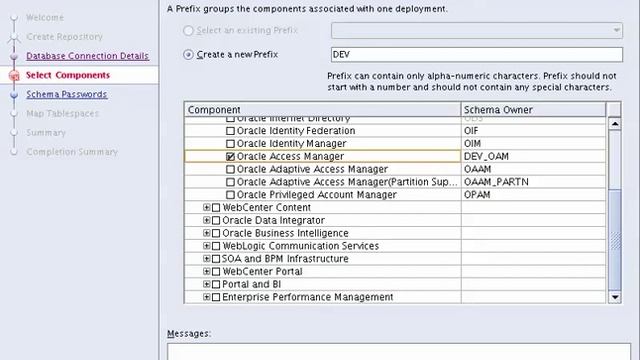Click the component table scroll up arrow
This screenshot has width=640, height=360.
click(615, 123)
